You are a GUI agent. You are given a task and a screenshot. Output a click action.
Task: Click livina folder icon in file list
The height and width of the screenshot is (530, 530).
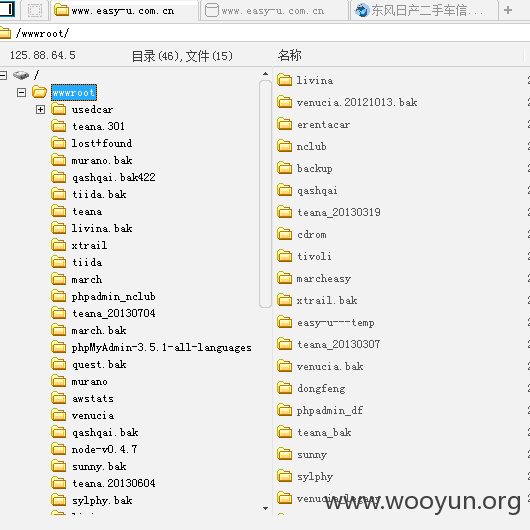pos(285,80)
